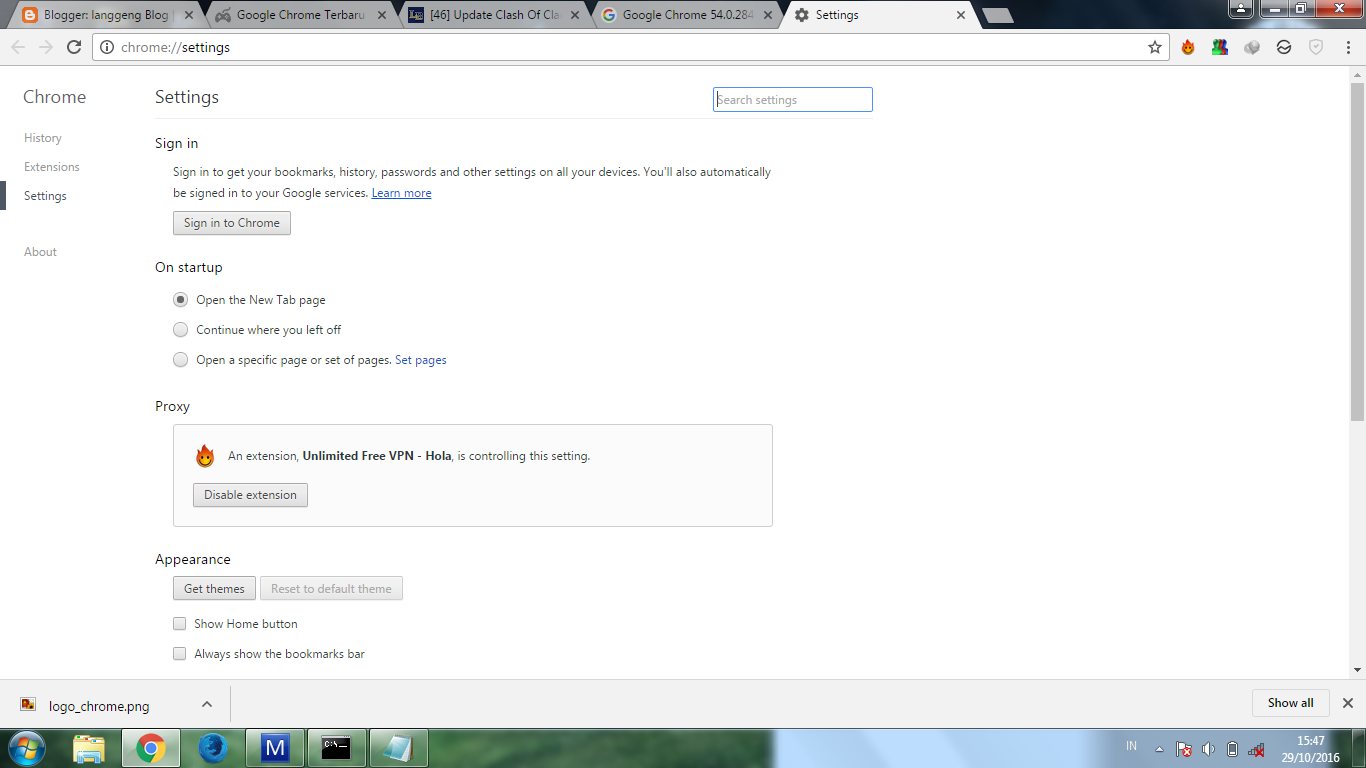The height and width of the screenshot is (768, 1366).
Task: Click the chrome://settings address bar
Action: tap(630, 47)
